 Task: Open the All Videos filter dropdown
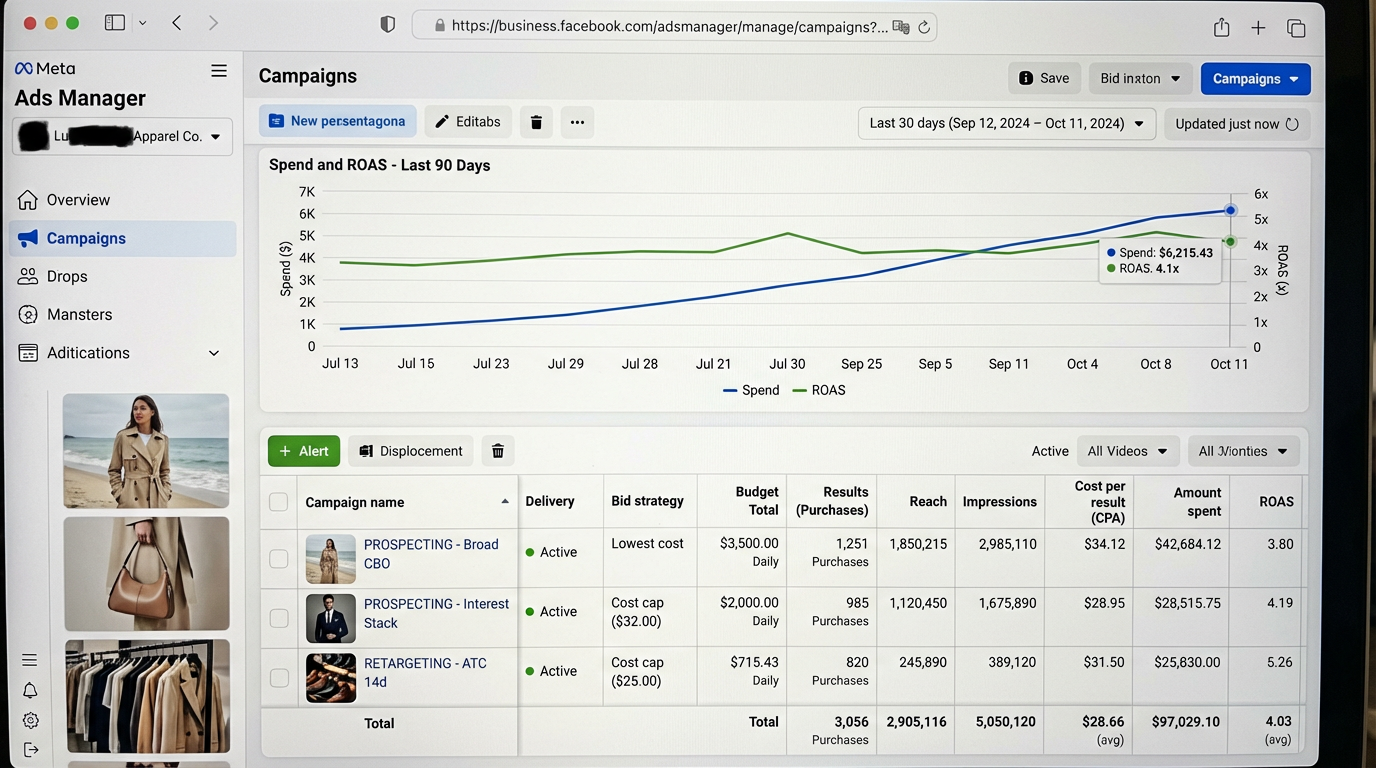coord(1128,451)
